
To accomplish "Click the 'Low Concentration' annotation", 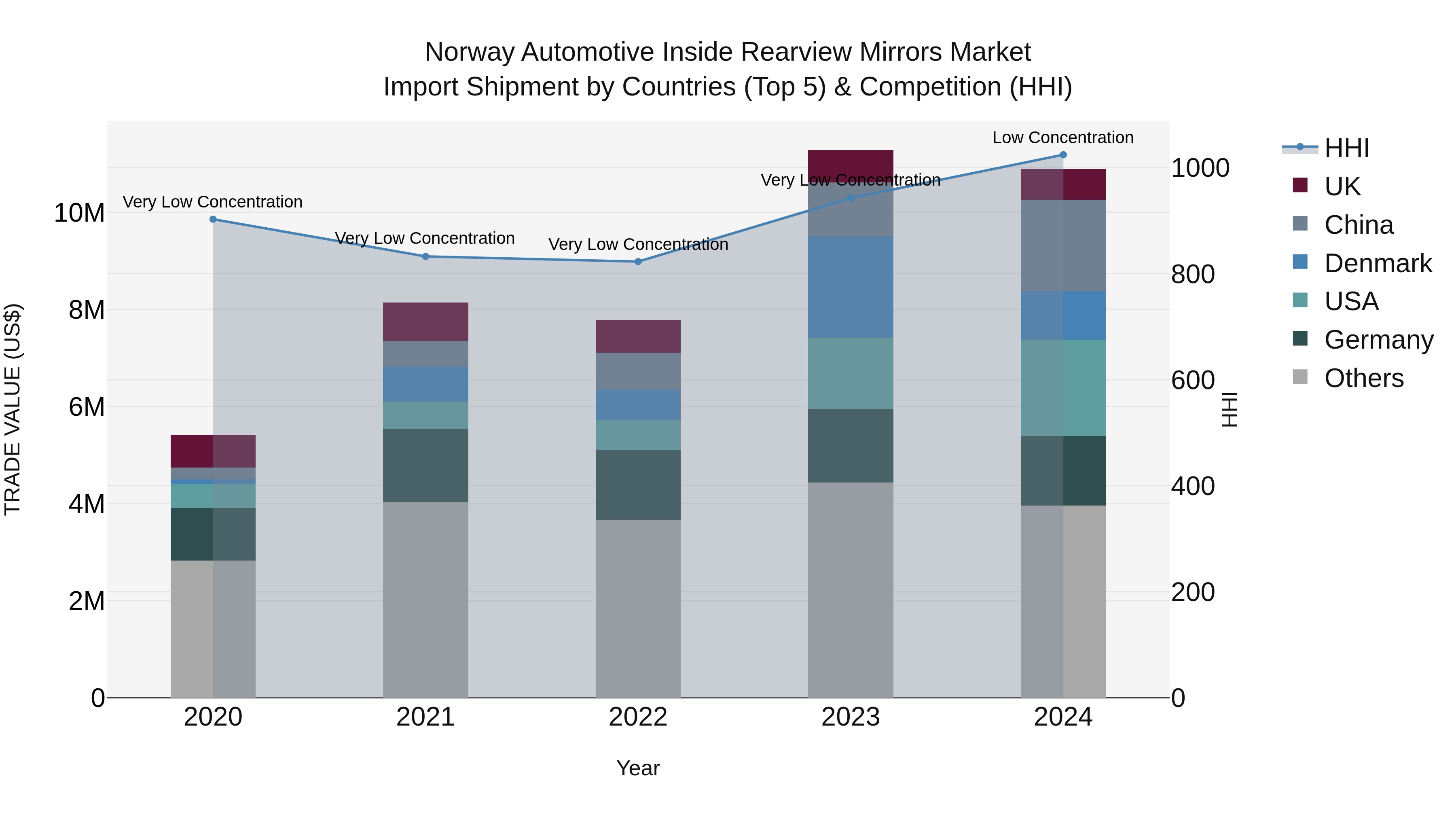I will [x=1063, y=138].
